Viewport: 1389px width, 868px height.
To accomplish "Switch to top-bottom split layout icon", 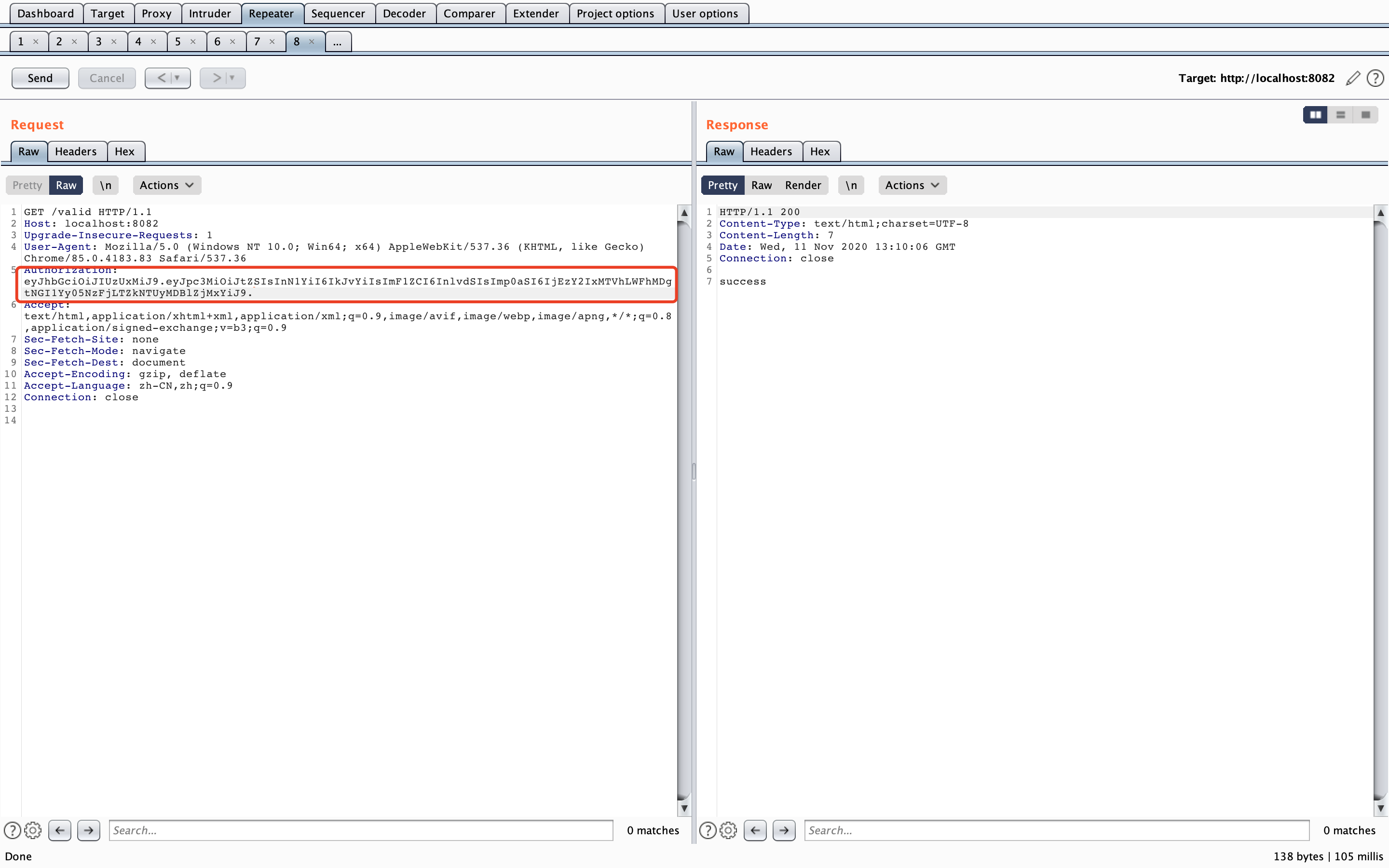I will [1340, 115].
